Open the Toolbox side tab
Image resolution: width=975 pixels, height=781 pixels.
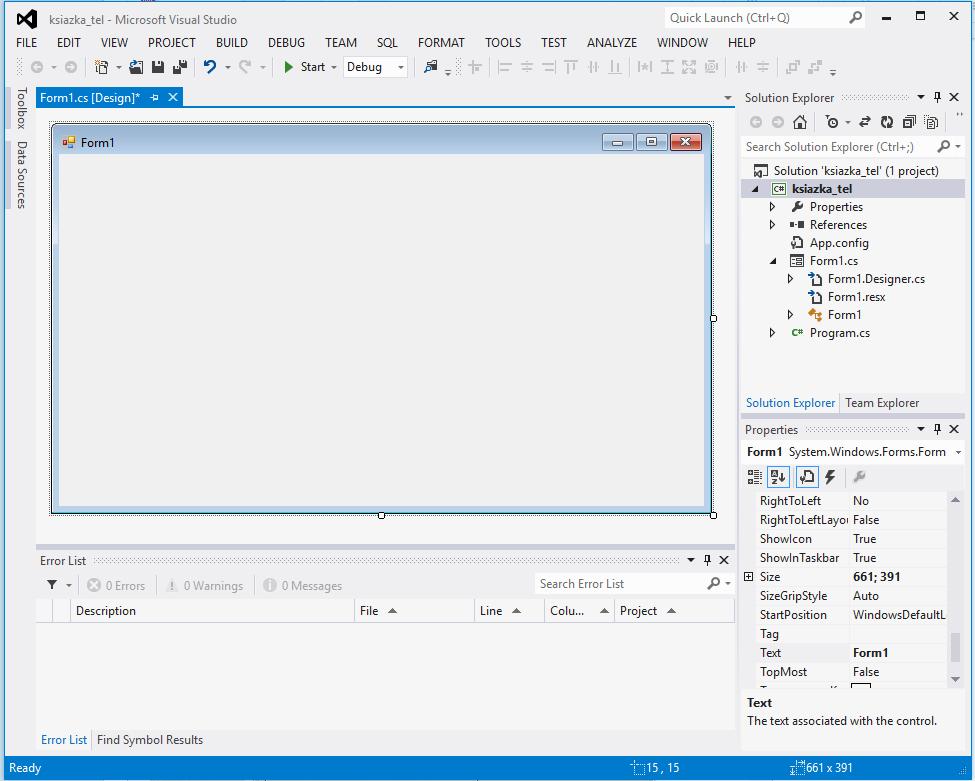[21, 108]
